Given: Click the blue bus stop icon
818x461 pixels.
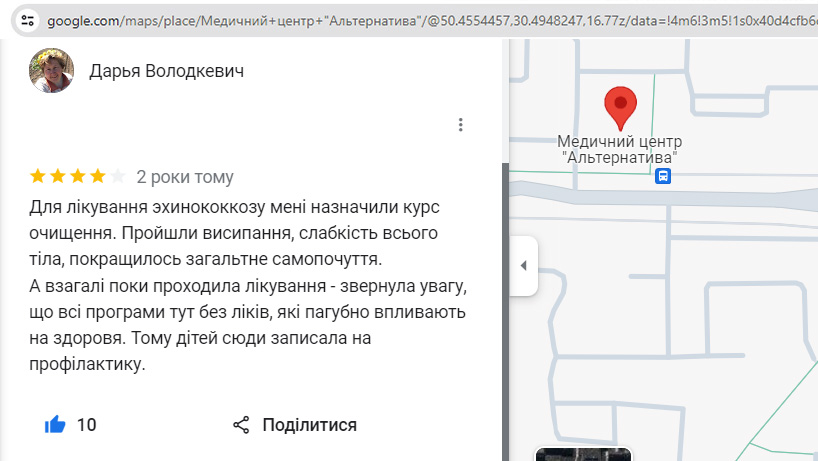Looking at the screenshot, I should coord(663,176).
